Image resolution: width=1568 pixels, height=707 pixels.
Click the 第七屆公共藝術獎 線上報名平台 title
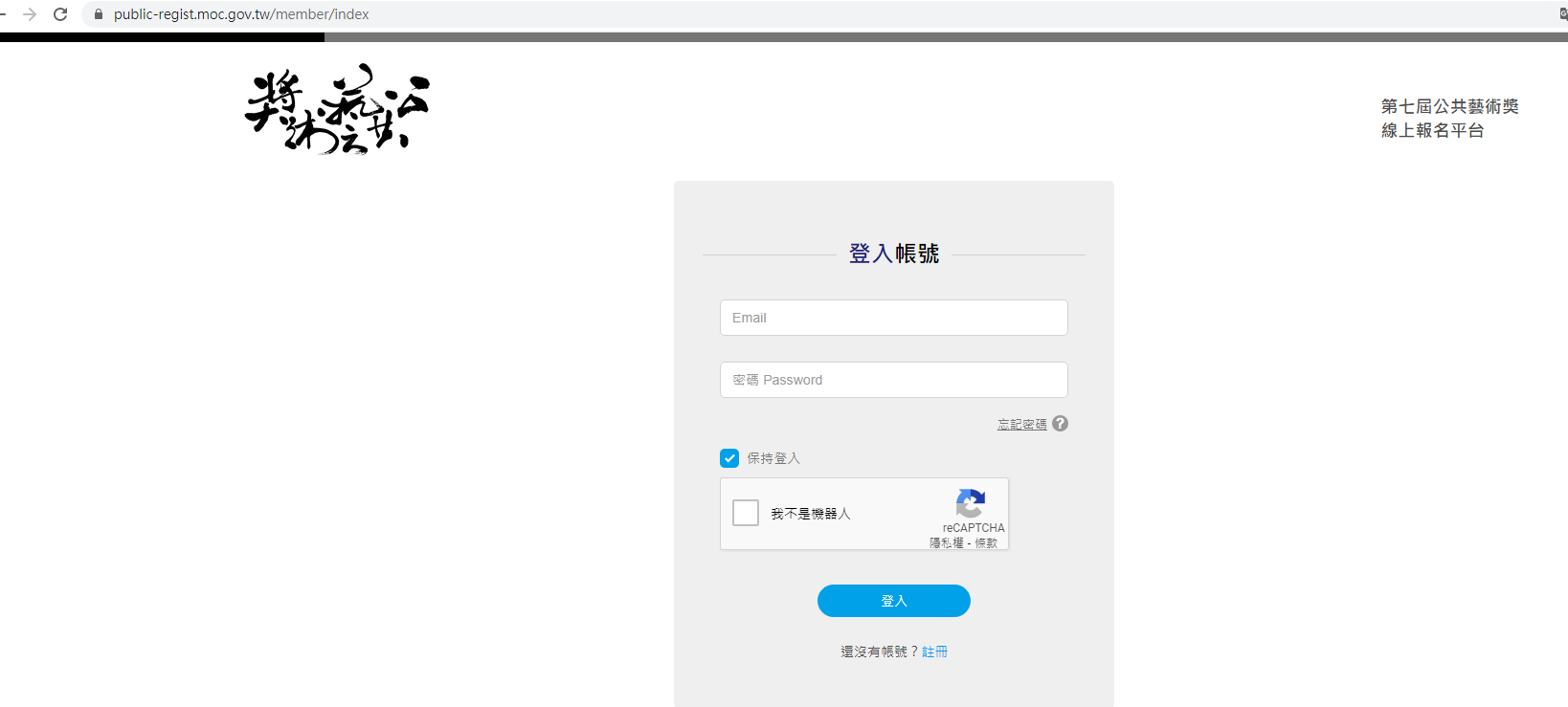[x=1449, y=119]
